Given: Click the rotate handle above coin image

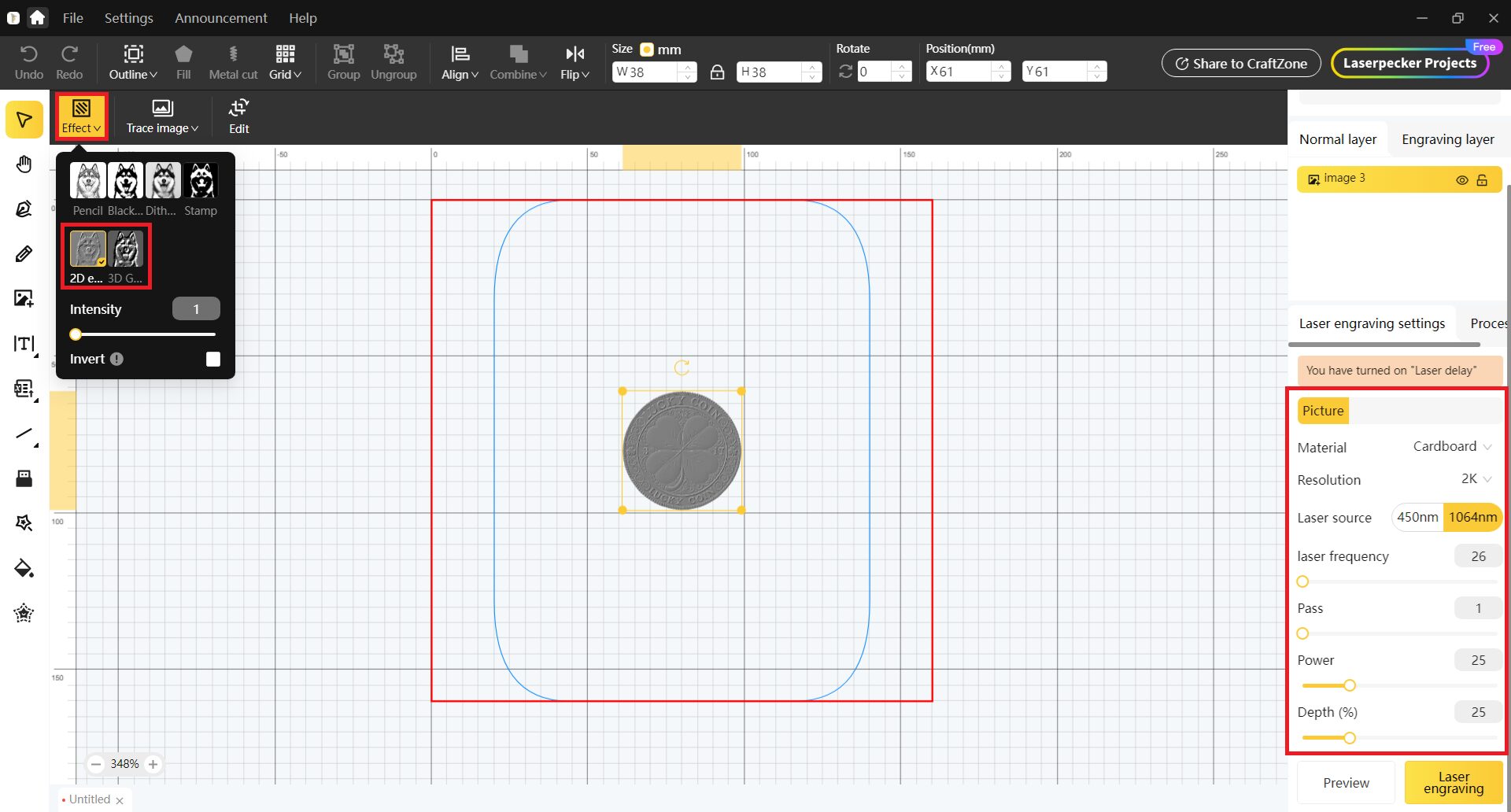Looking at the screenshot, I should [x=682, y=367].
